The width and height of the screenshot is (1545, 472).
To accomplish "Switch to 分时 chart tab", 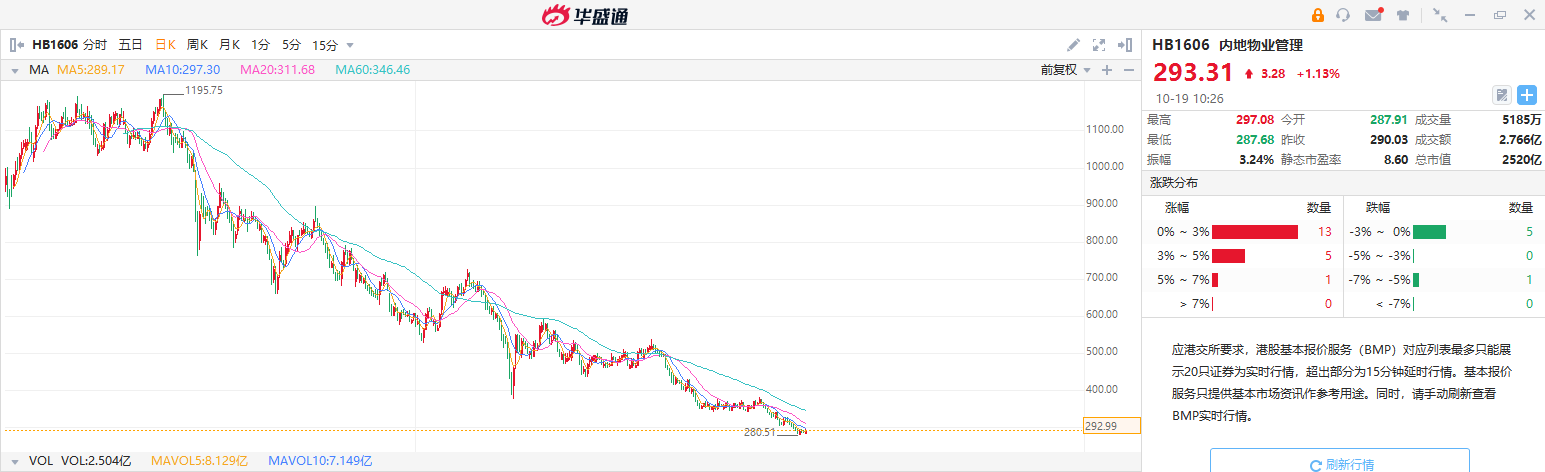I will coord(95,45).
